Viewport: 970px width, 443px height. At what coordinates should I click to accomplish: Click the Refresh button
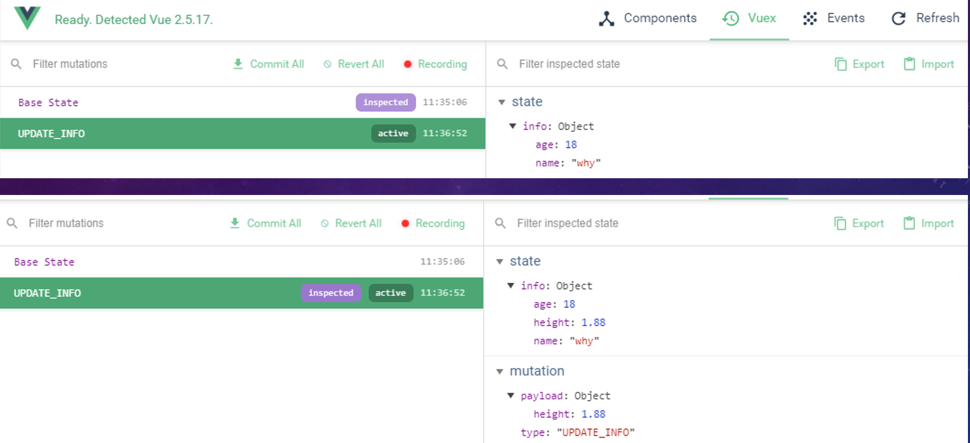(x=925, y=18)
